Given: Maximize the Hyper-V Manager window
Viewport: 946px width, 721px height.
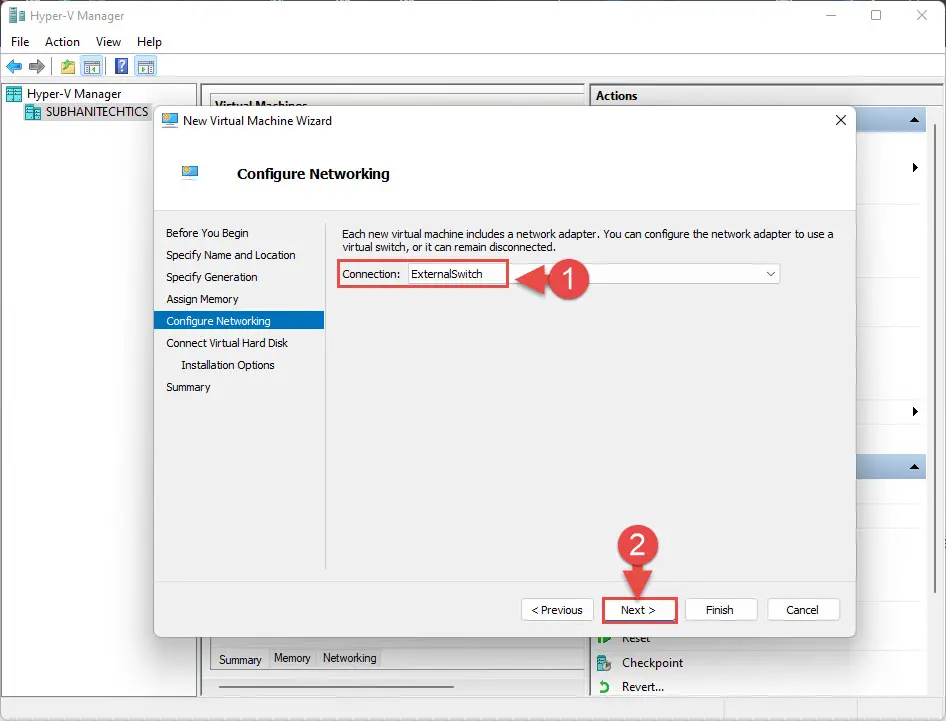Looking at the screenshot, I should tap(876, 15).
